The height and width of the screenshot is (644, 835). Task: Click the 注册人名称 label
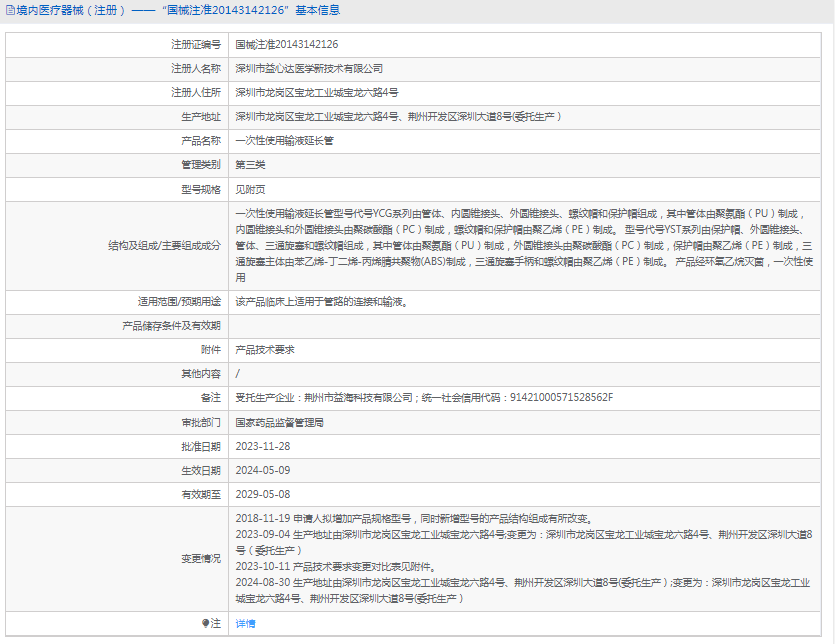[195, 69]
